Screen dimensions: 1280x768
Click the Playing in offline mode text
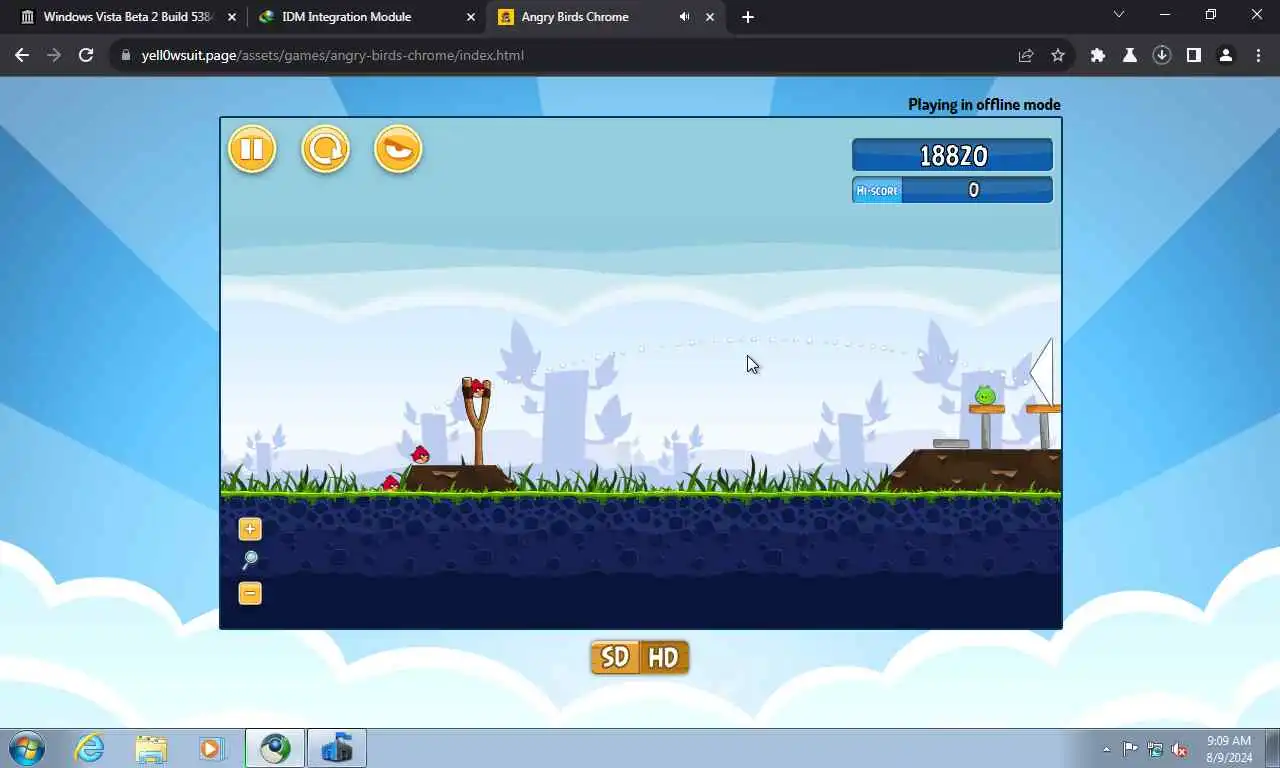pyautogui.click(x=984, y=104)
